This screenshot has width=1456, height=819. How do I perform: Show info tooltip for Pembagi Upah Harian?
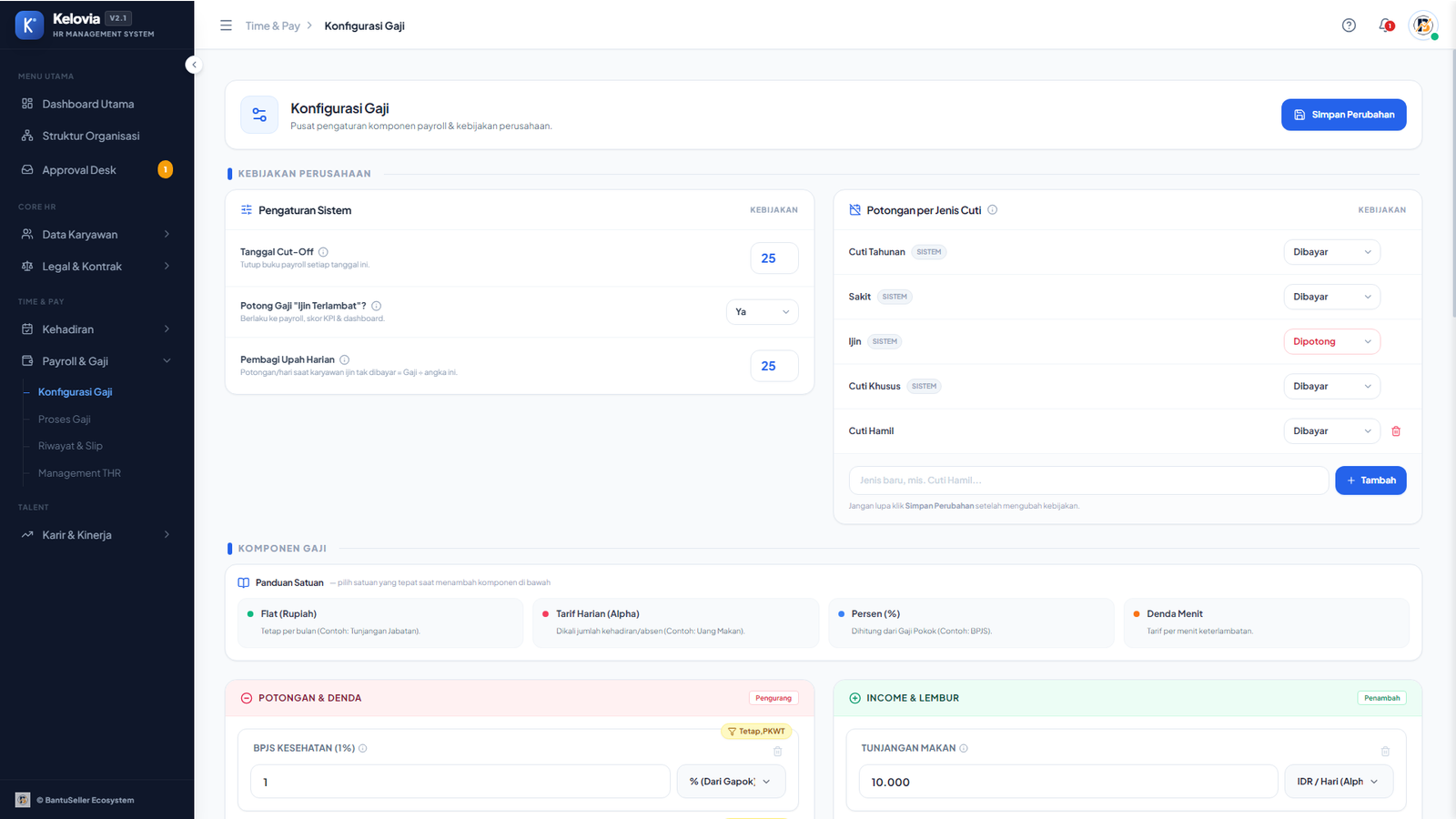point(344,359)
